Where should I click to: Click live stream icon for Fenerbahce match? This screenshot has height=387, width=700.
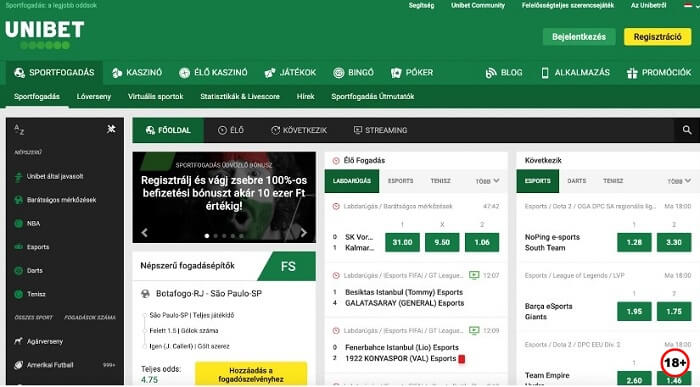pyautogui.click(x=474, y=330)
